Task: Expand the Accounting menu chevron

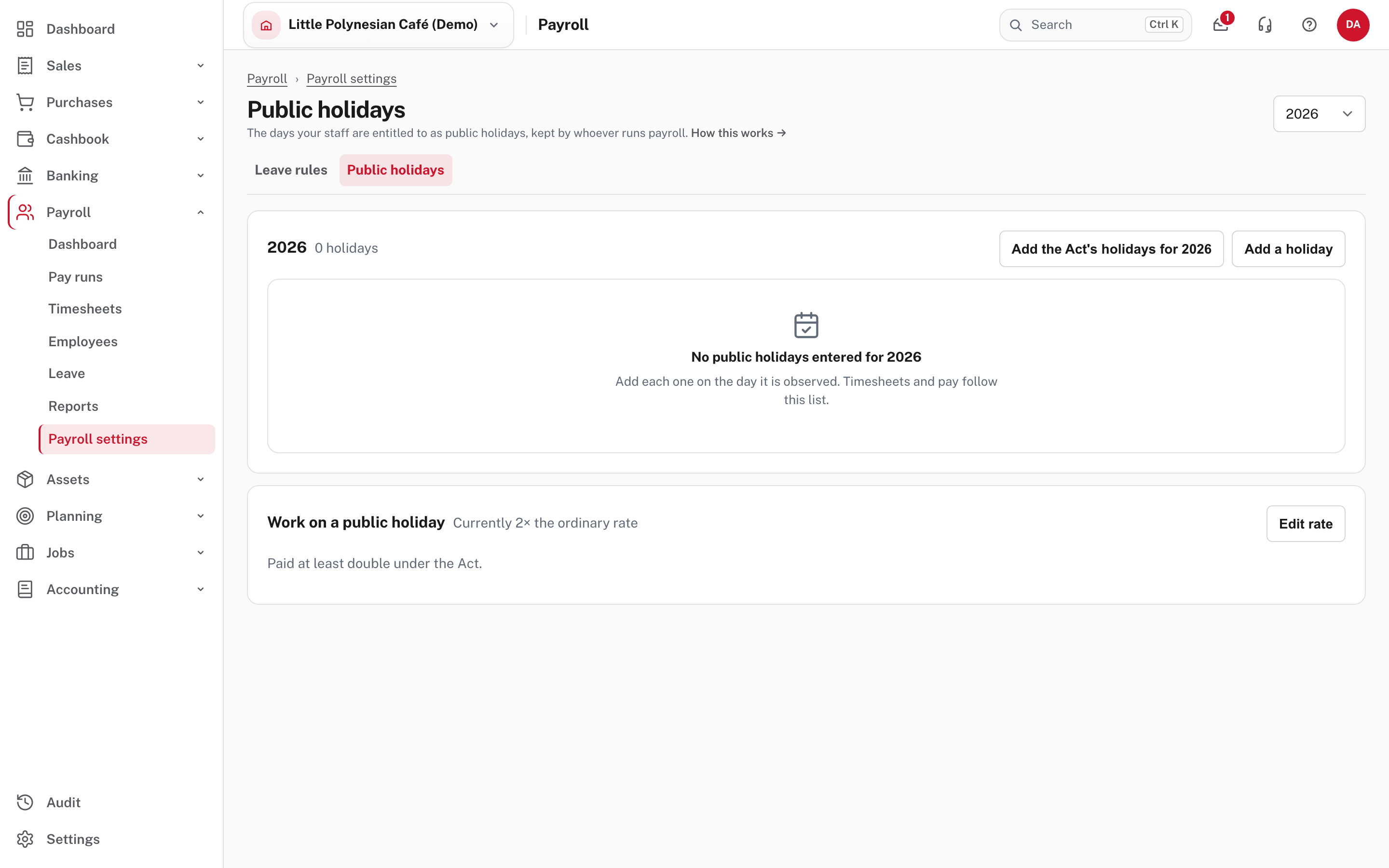Action: [201, 590]
